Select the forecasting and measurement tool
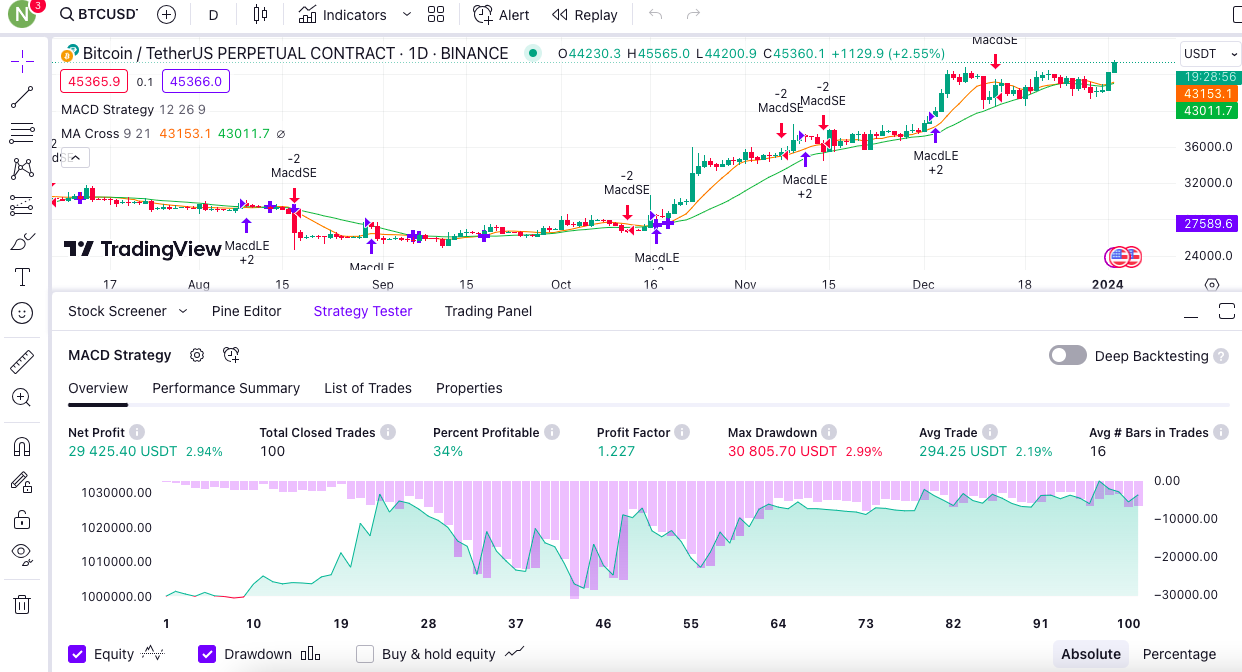The width and height of the screenshot is (1242, 672). [x=22, y=205]
